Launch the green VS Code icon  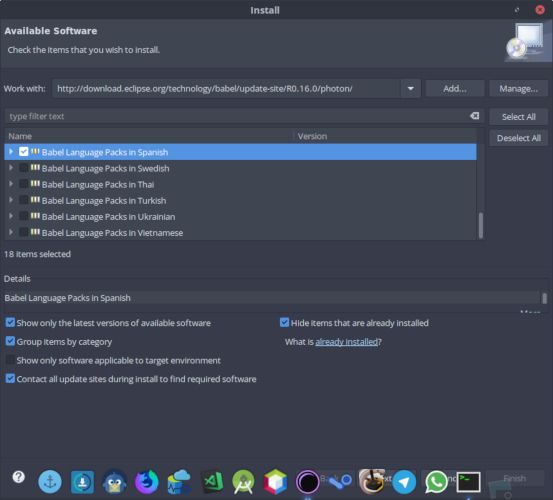tap(212, 482)
